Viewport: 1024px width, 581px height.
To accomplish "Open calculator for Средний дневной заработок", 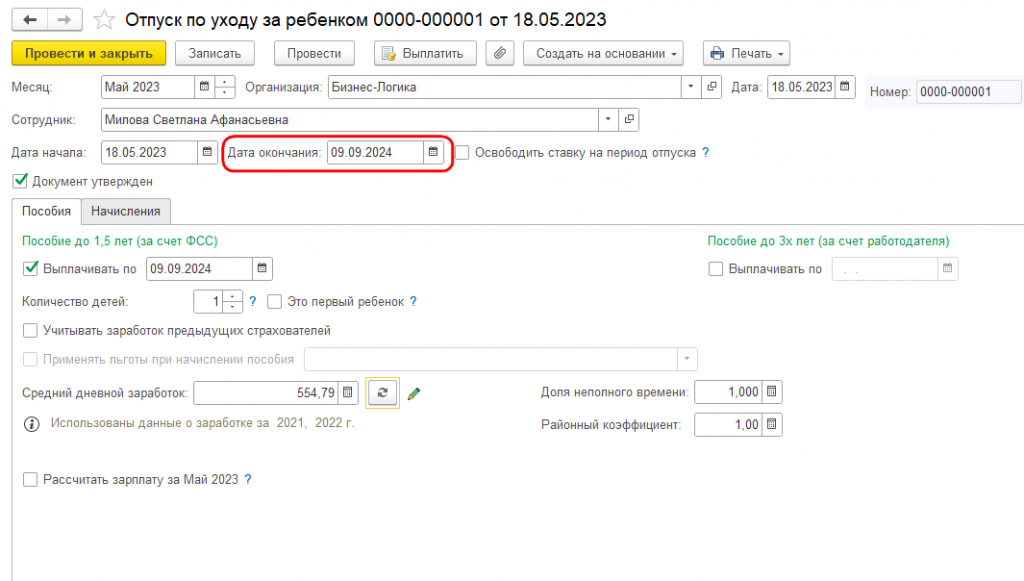I will pos(348,392).
